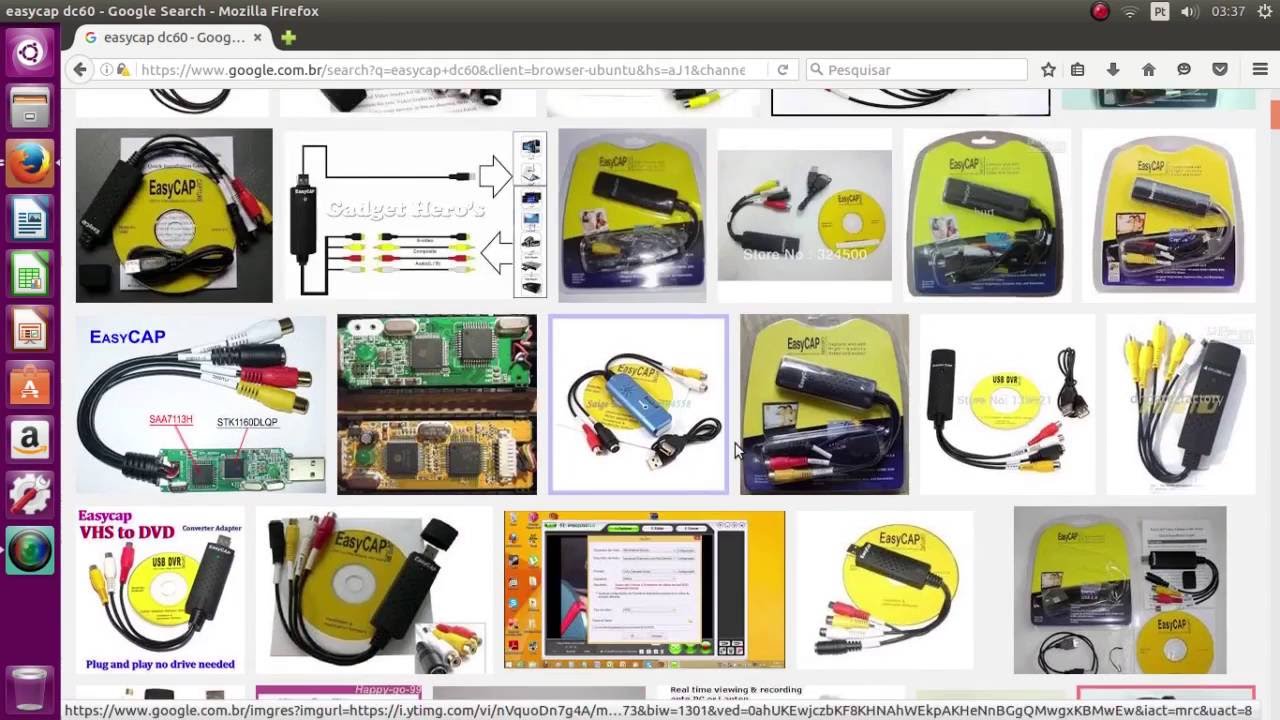Open the USB DVR disc with black dongle thumbnail

(1007, 404)
